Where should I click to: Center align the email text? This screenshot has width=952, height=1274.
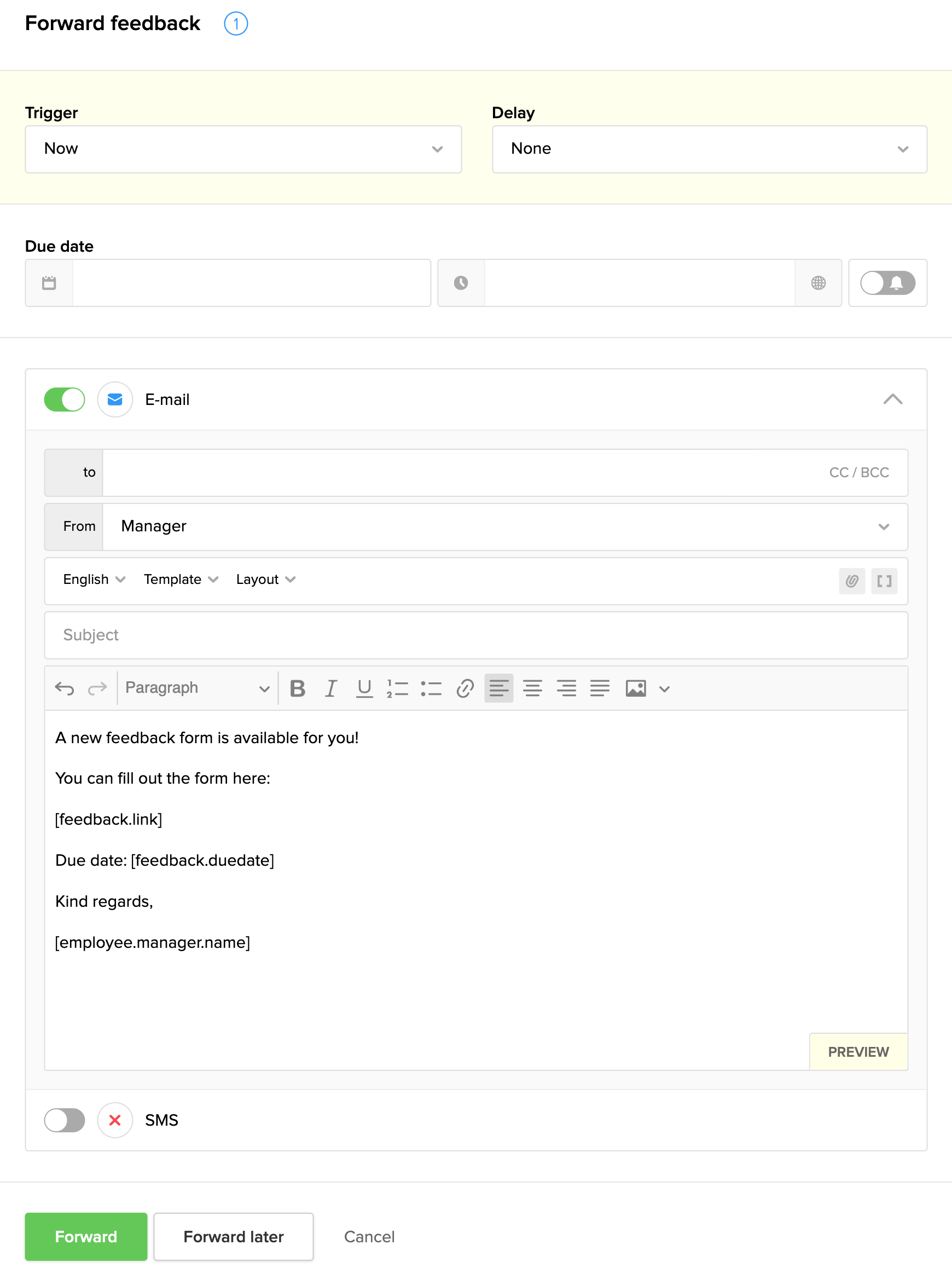[532, 688]
